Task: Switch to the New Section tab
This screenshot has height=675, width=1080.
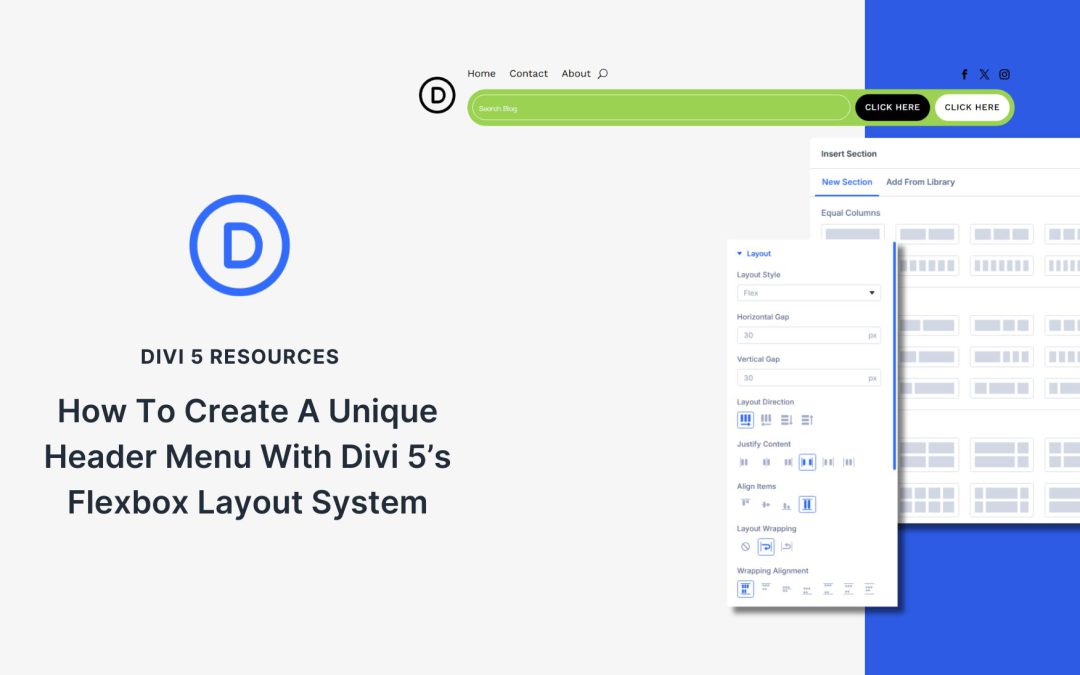Action: coord(847,182)
